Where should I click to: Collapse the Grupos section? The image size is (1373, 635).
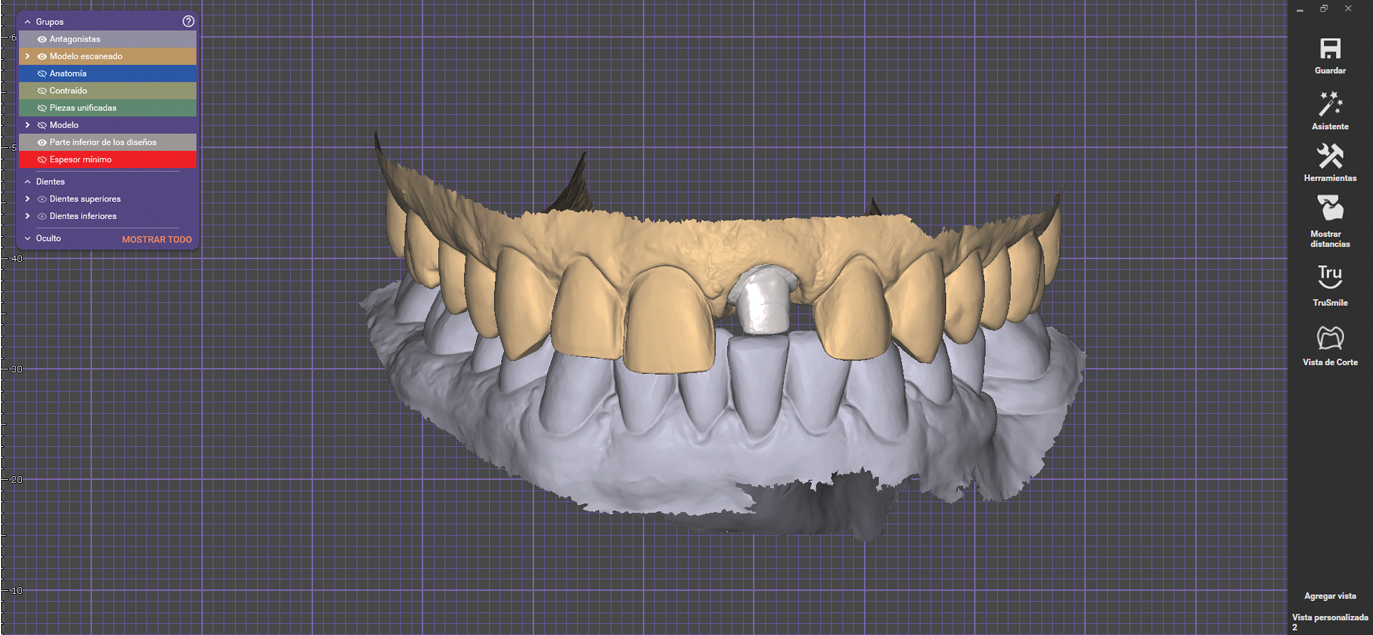27,21
